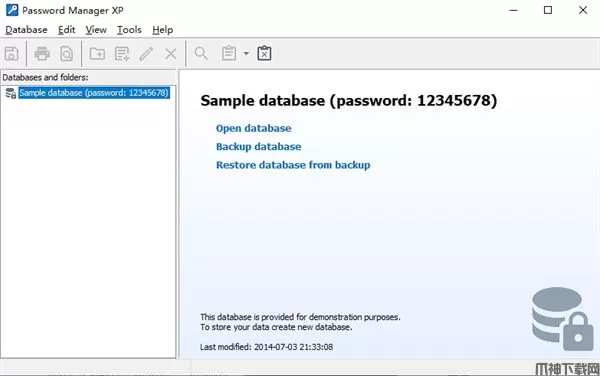Open the Help menu
600x376 pixels.
pos(163,30)
